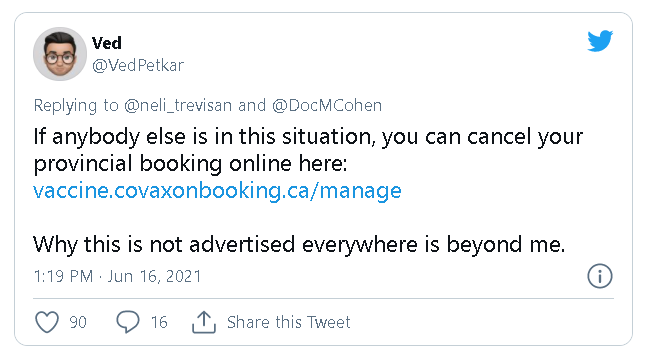The width and height of the screenshot is (646, 360).
Task: Open Ved's profile avatar picture
Action: [x=60, y=54]
